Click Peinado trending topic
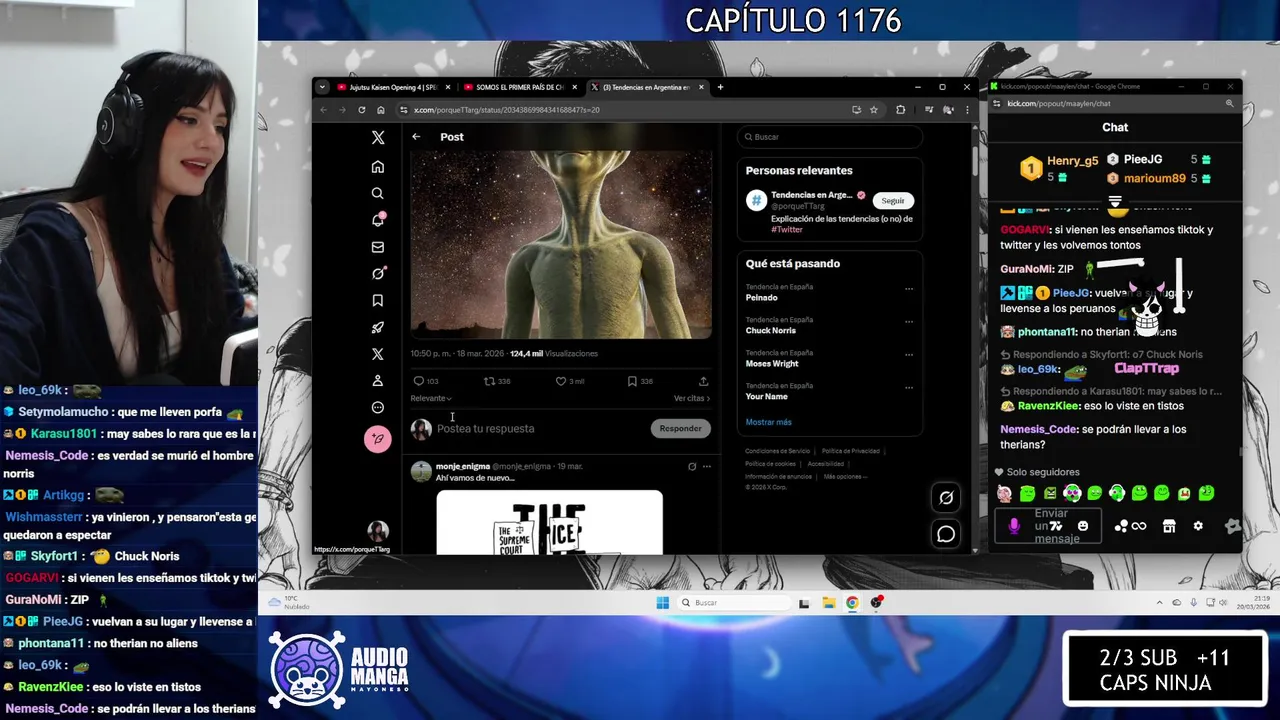This screenshot has width=1280, height=720. (762, 298)
